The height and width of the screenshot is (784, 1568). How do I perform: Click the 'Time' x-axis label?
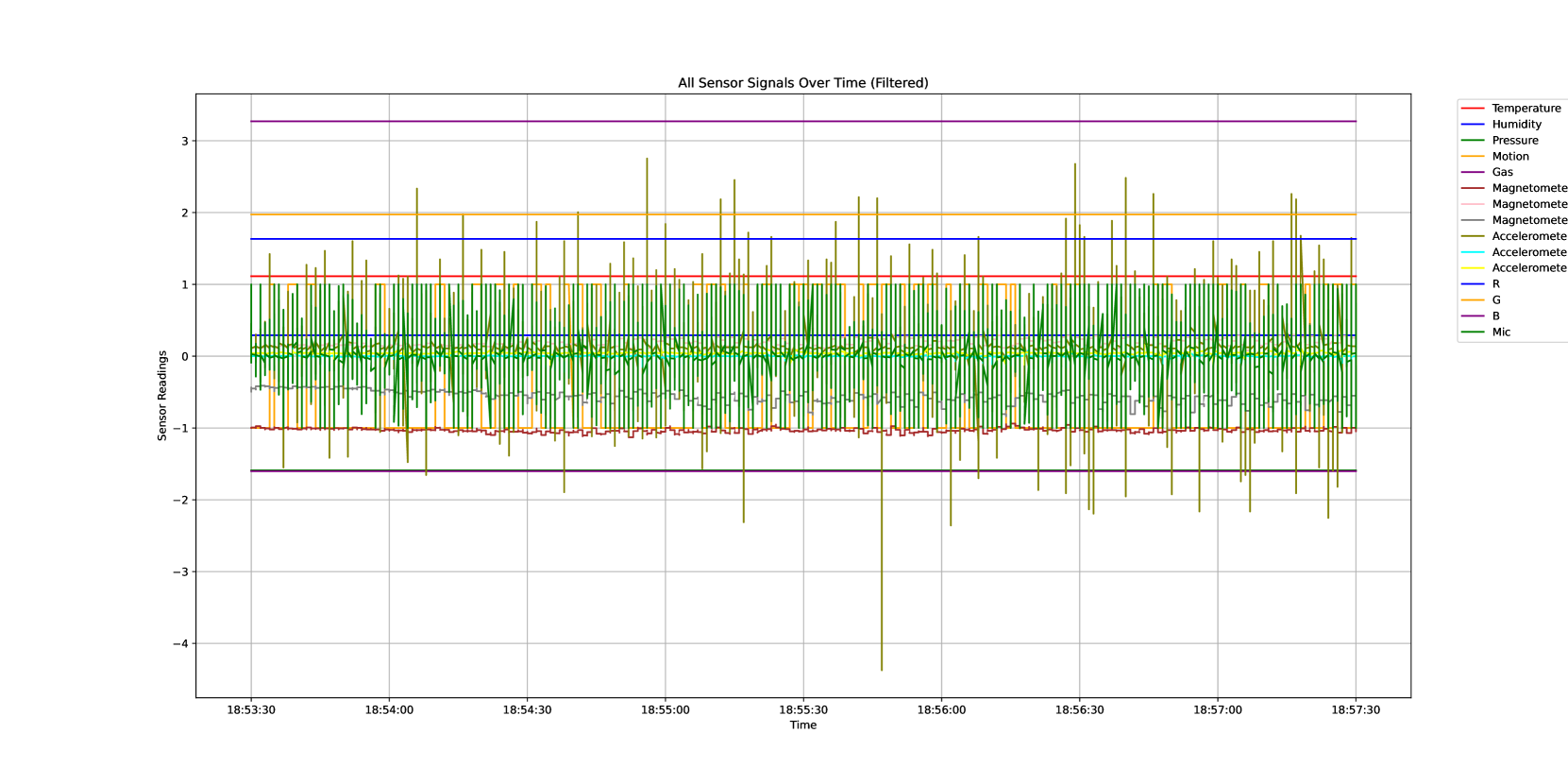[802, 725]
